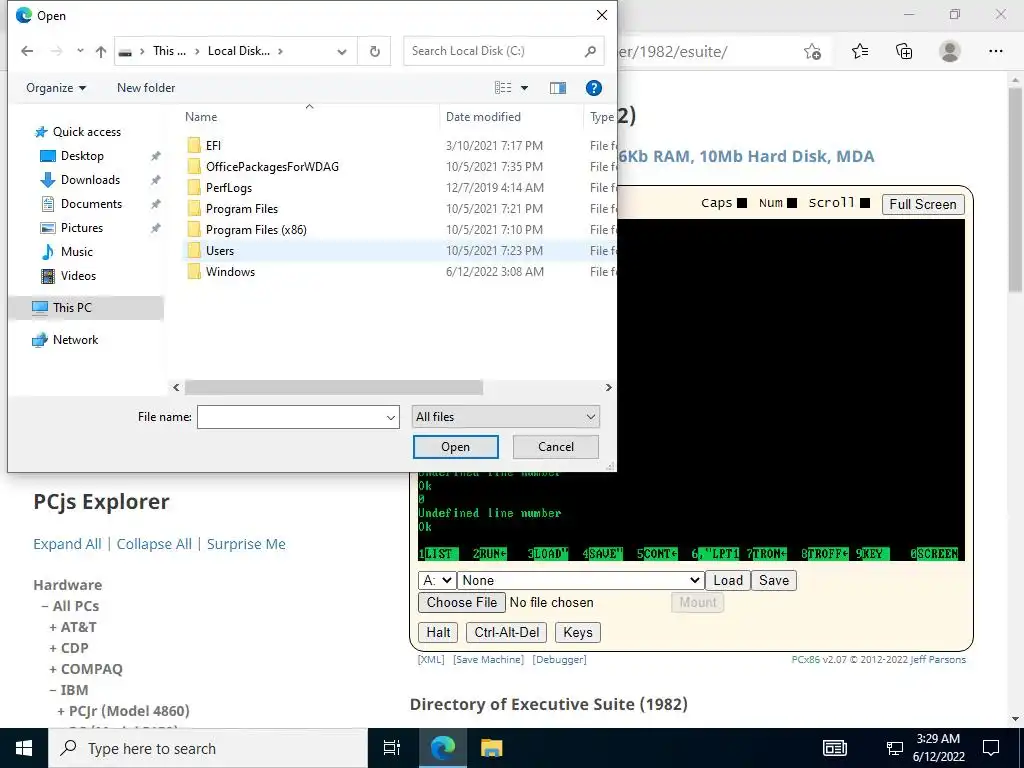Go to Documents in navigation pane
1024x768 pixels.
pyautogui.click(x=91, y=204)
